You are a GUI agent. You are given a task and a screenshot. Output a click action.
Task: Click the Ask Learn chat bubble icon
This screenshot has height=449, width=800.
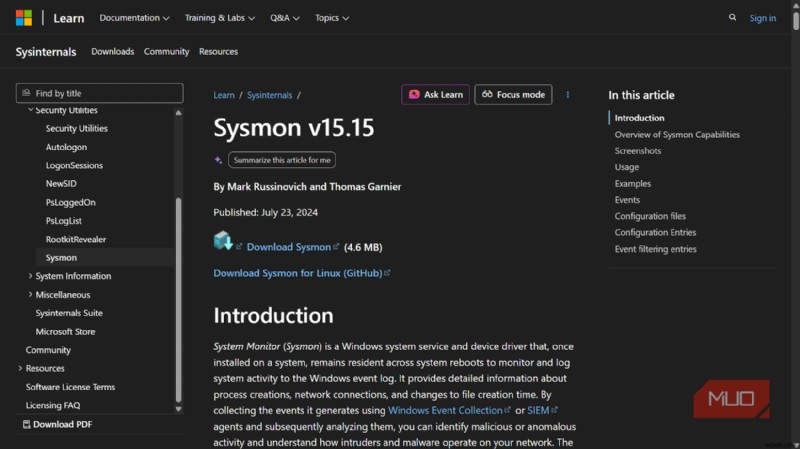tap(414, 94)
